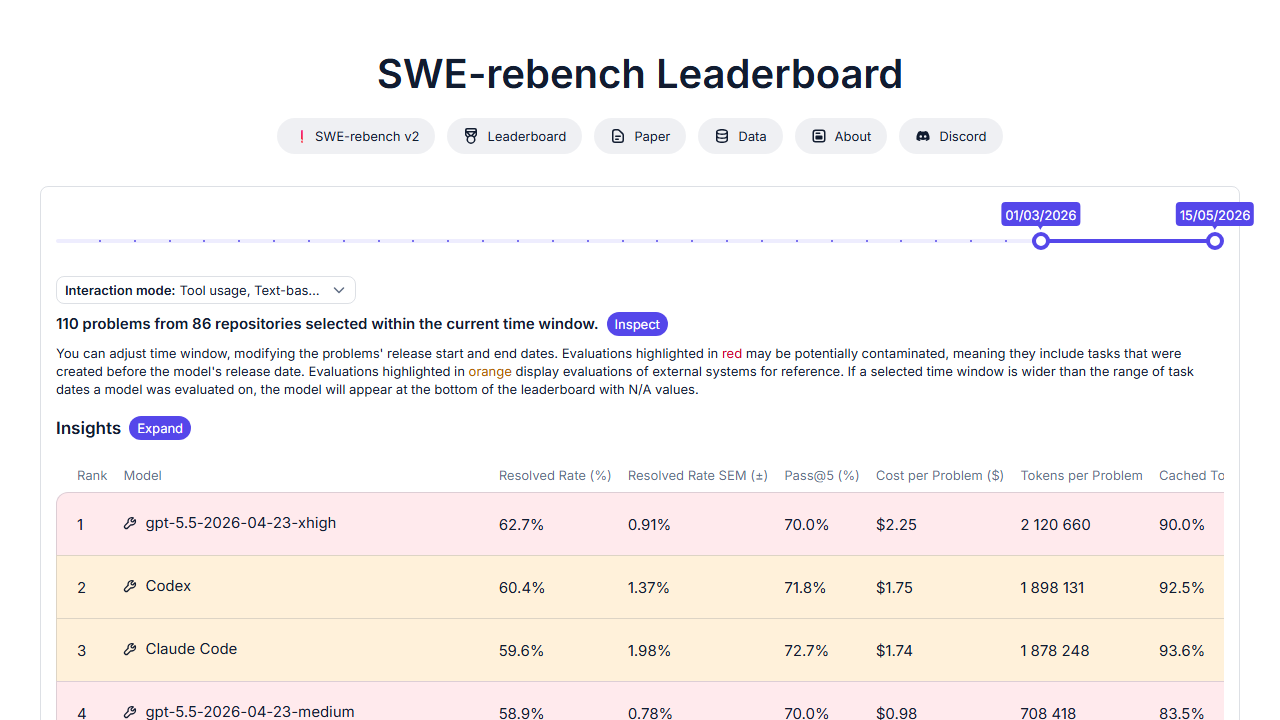Click the icon inside the About button
This screenshot has width=1280, height=720.
[x=819, y=136]
